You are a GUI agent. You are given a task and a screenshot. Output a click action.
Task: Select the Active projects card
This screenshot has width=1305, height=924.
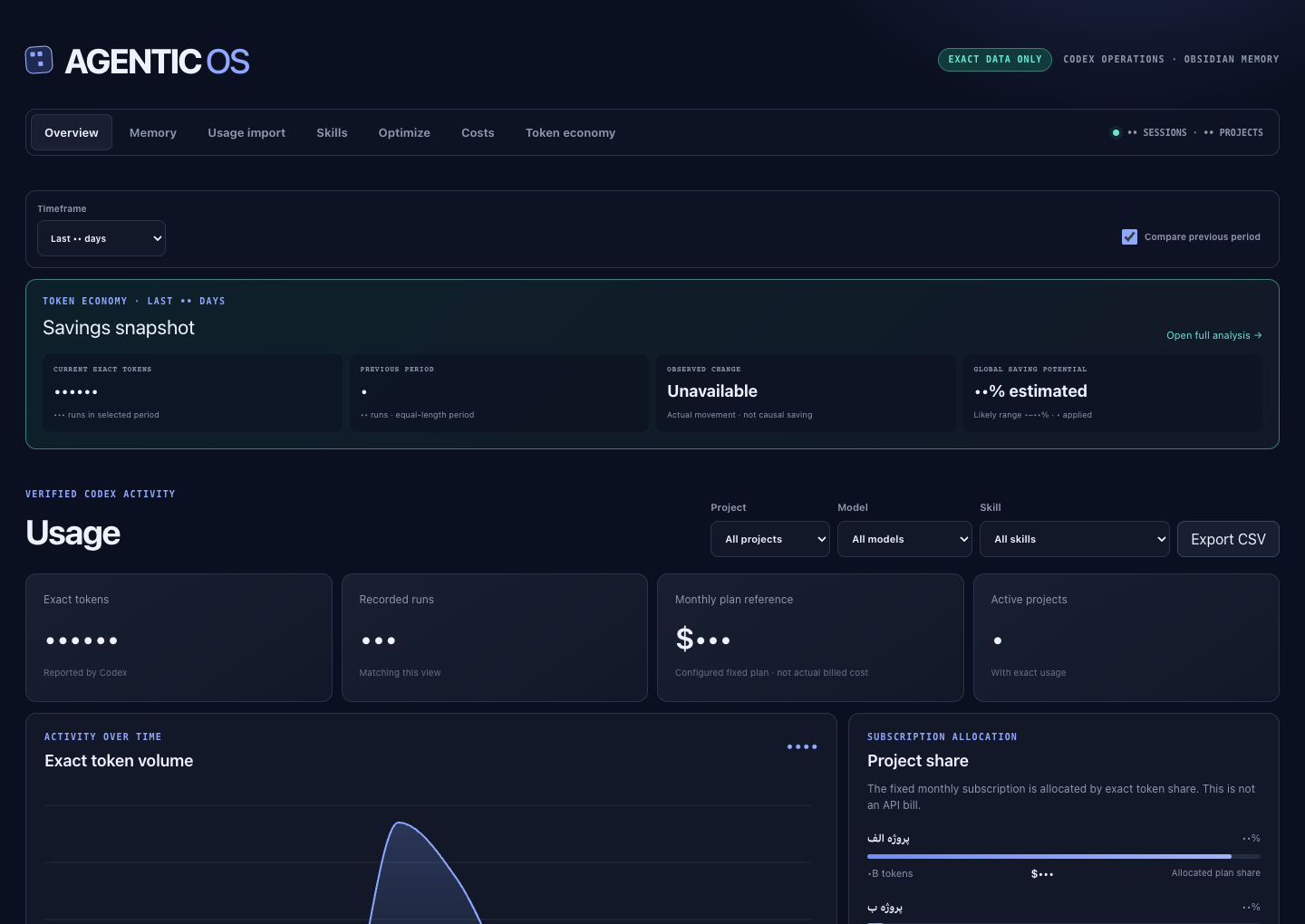click(1126, 638)
